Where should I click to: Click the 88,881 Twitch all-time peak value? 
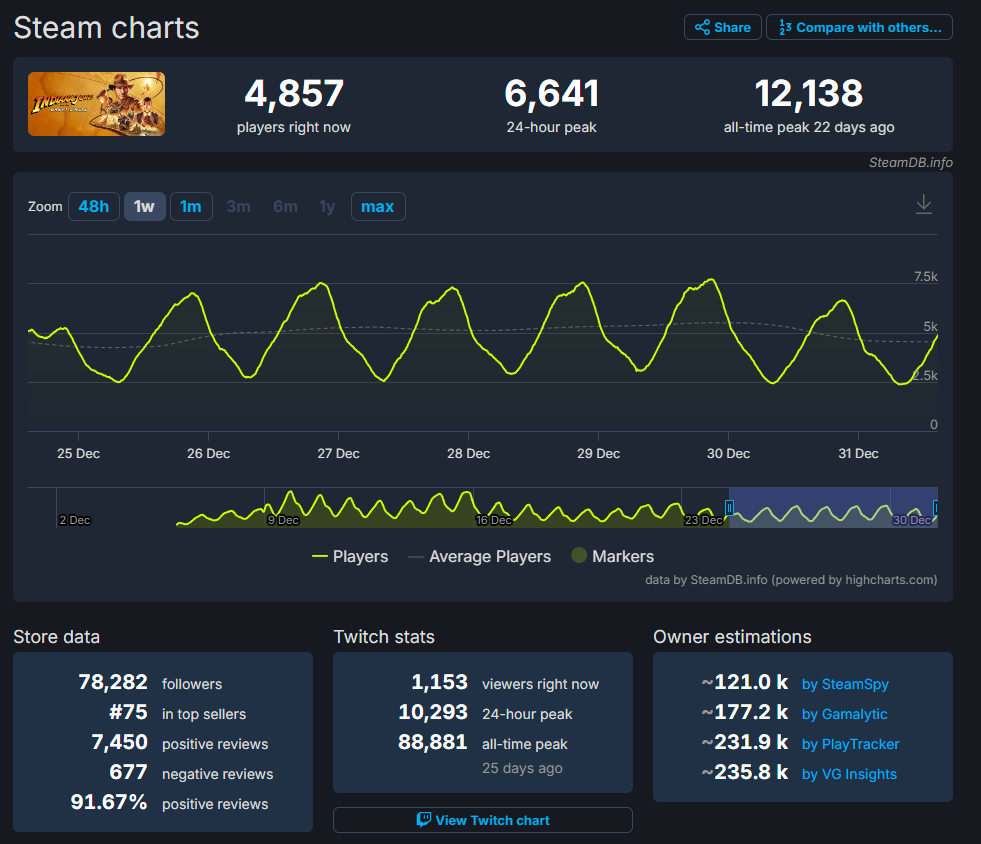coord(433,742)
